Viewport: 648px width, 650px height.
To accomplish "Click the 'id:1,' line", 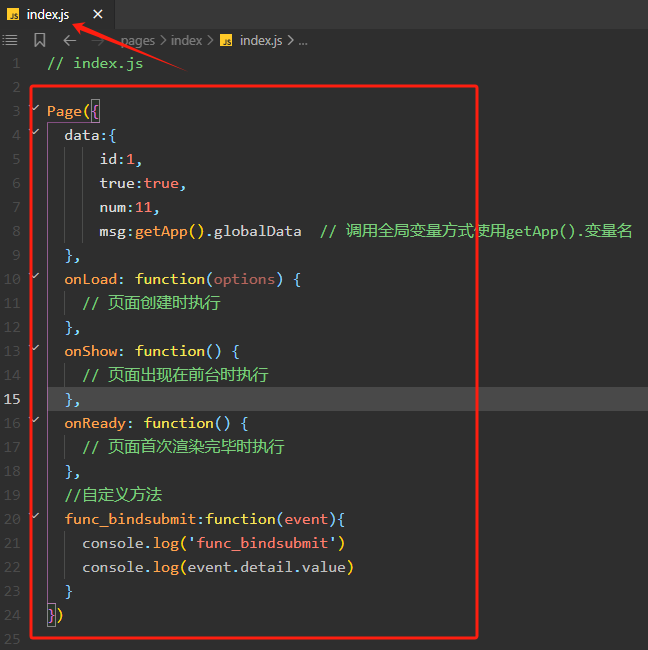I will click(x=121, y=159).
